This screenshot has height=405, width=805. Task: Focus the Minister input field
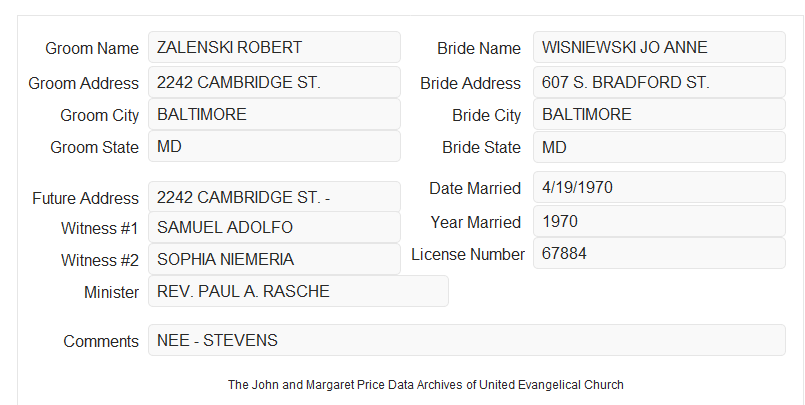pos(298,291)
